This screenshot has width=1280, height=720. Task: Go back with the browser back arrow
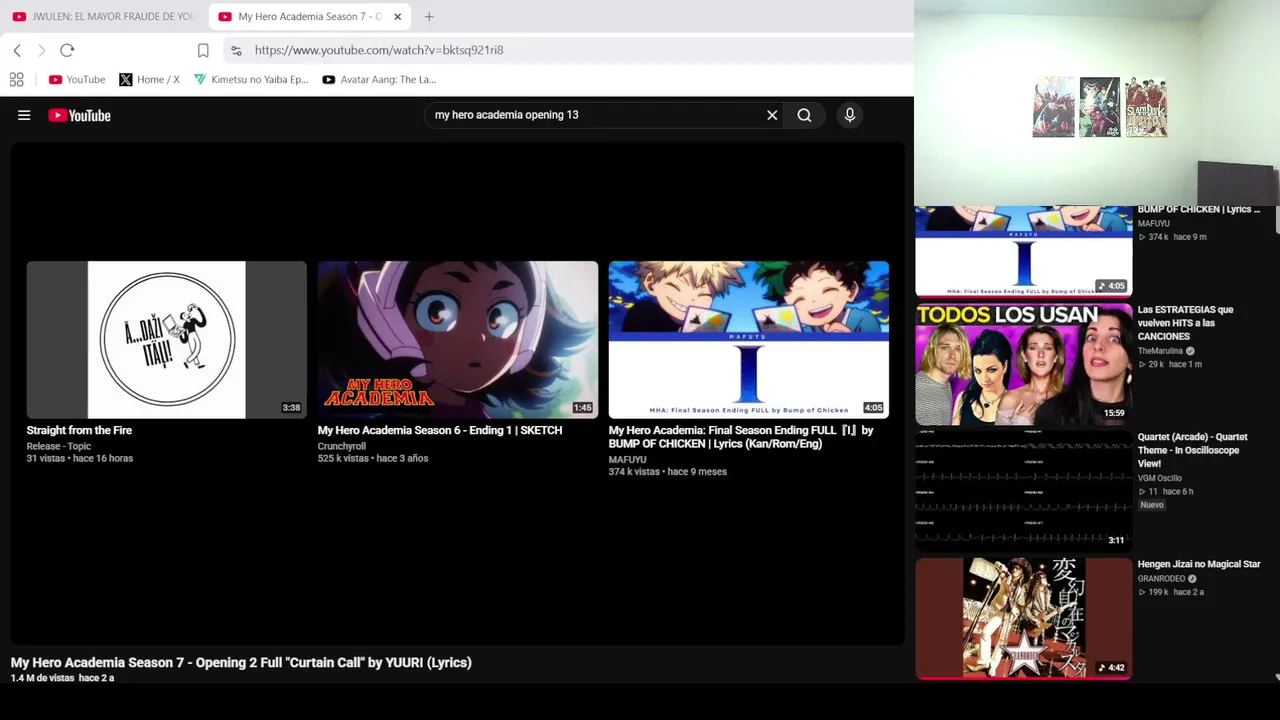(17, 50)
